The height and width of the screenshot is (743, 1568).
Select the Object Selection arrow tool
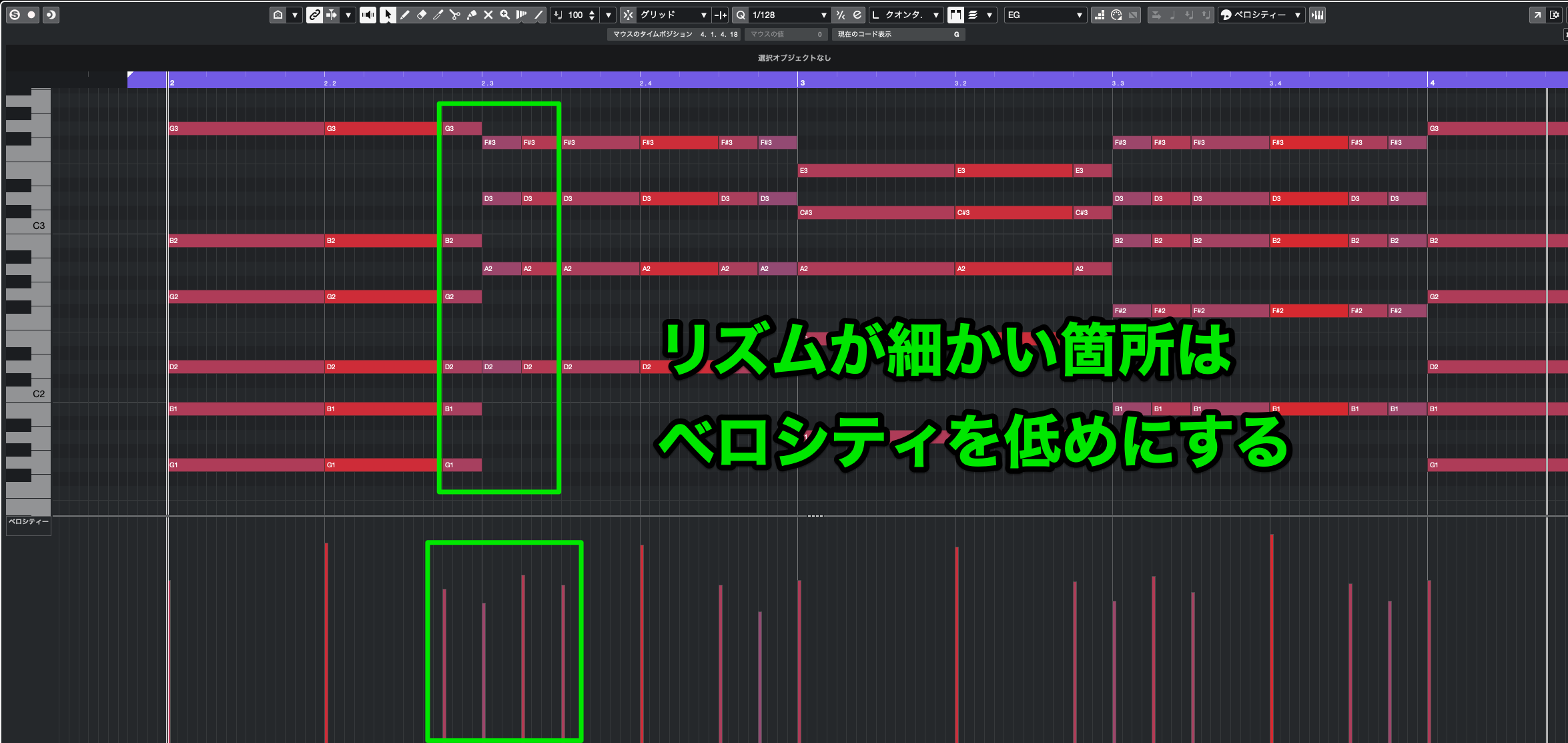pyautogui.click(x=388, y=15)
